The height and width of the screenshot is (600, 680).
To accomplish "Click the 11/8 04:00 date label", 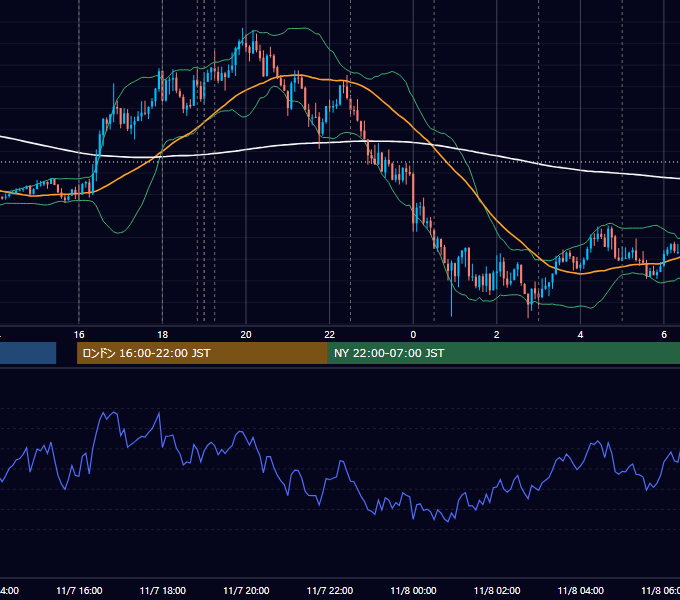I will [x=581, y=590].
